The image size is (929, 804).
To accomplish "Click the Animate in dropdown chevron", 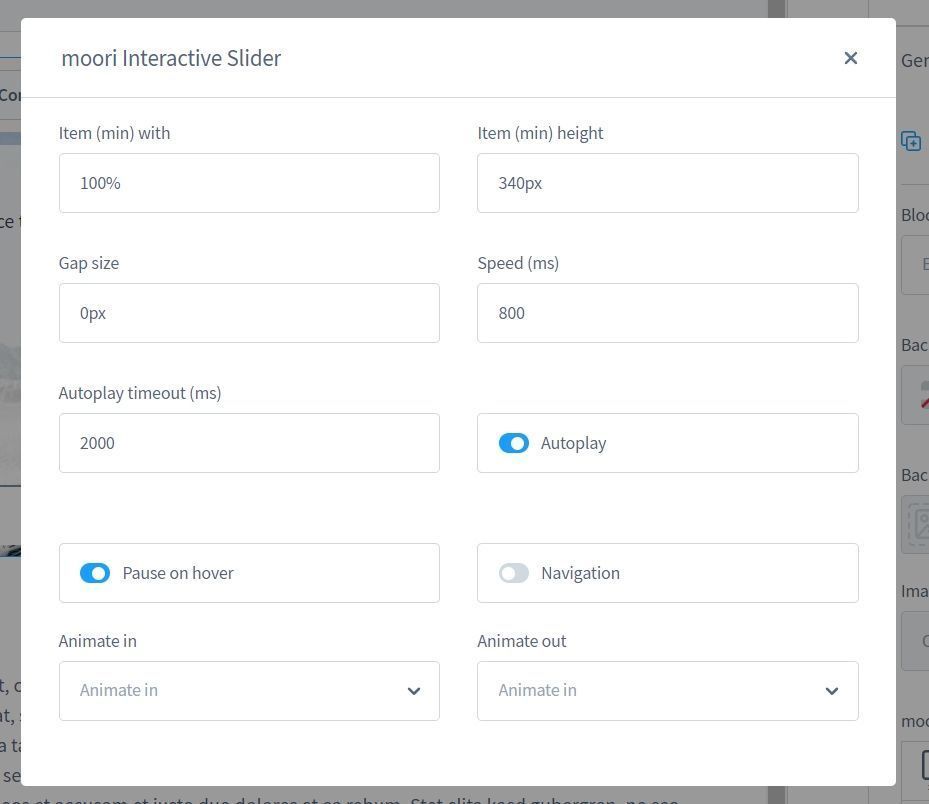I will pos(413,691).
